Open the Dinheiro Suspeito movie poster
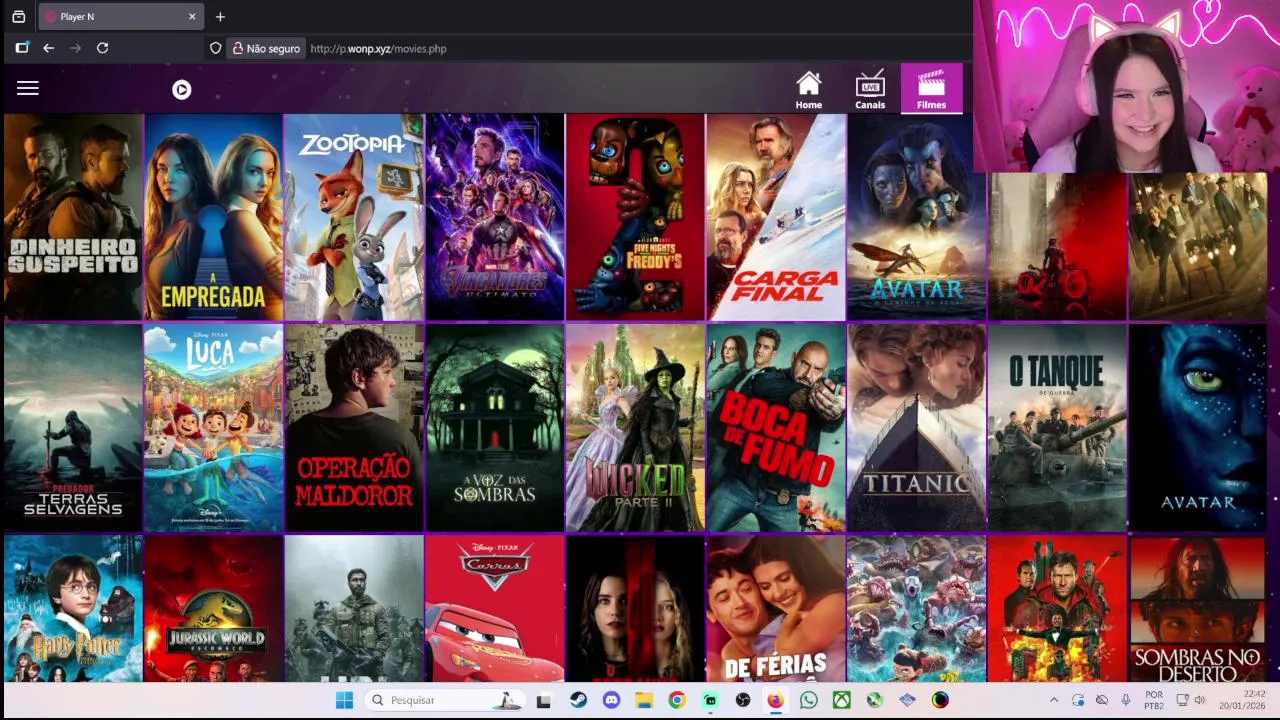Image resolution: width=1280 pixels, height=720 pixels. 73,217
